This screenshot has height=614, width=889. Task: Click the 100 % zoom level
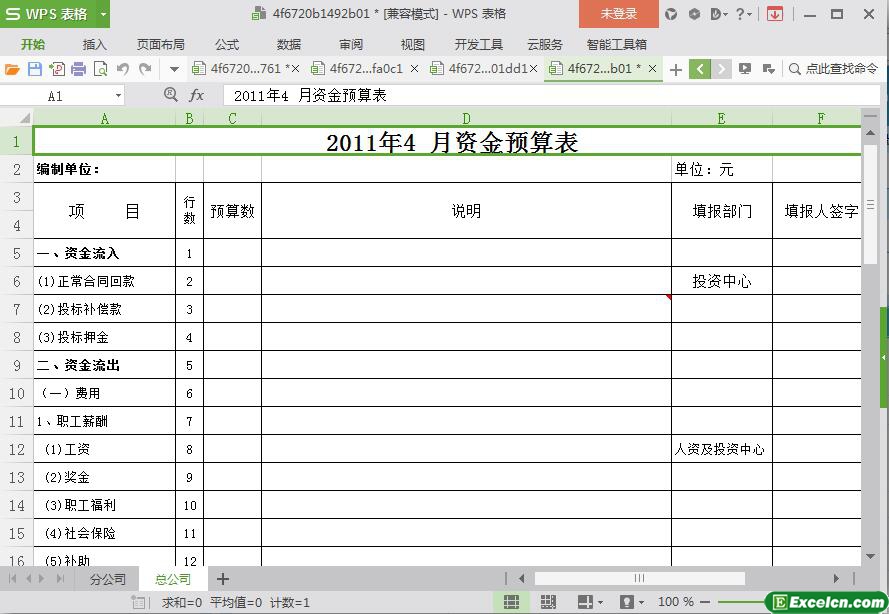coord(676,602)
